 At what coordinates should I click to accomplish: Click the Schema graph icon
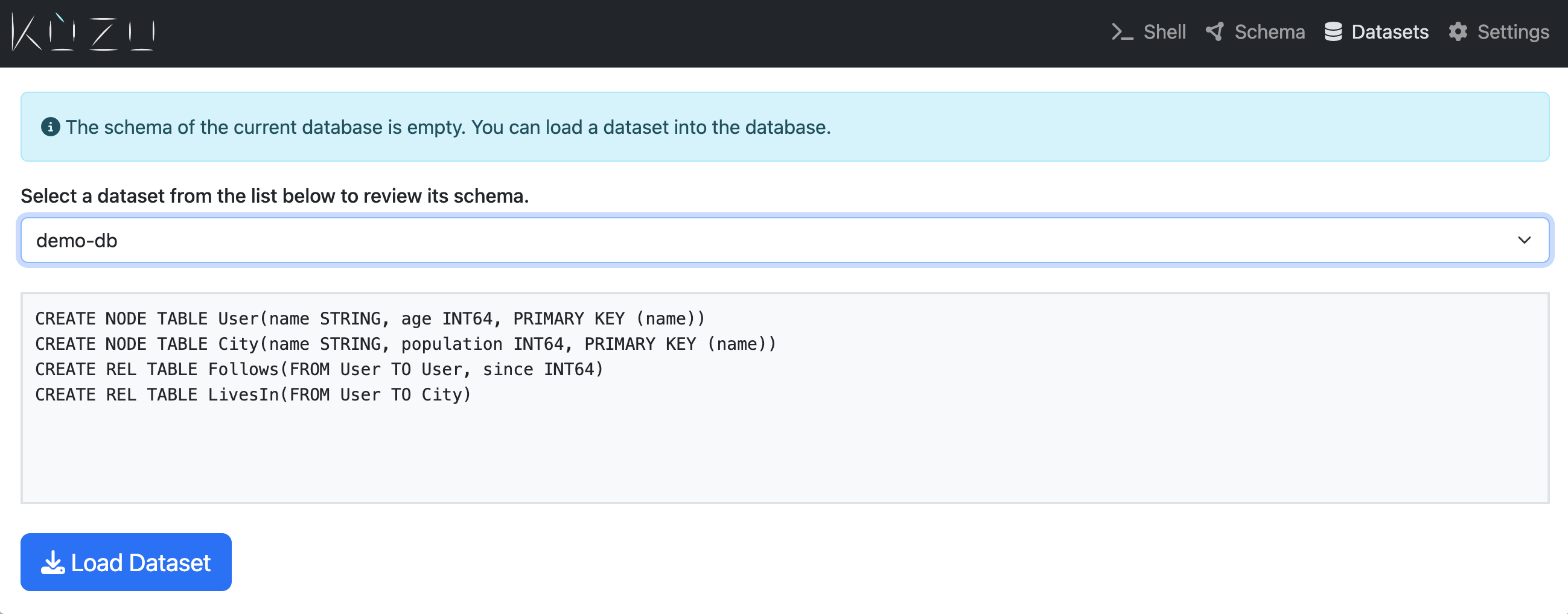1214,31
